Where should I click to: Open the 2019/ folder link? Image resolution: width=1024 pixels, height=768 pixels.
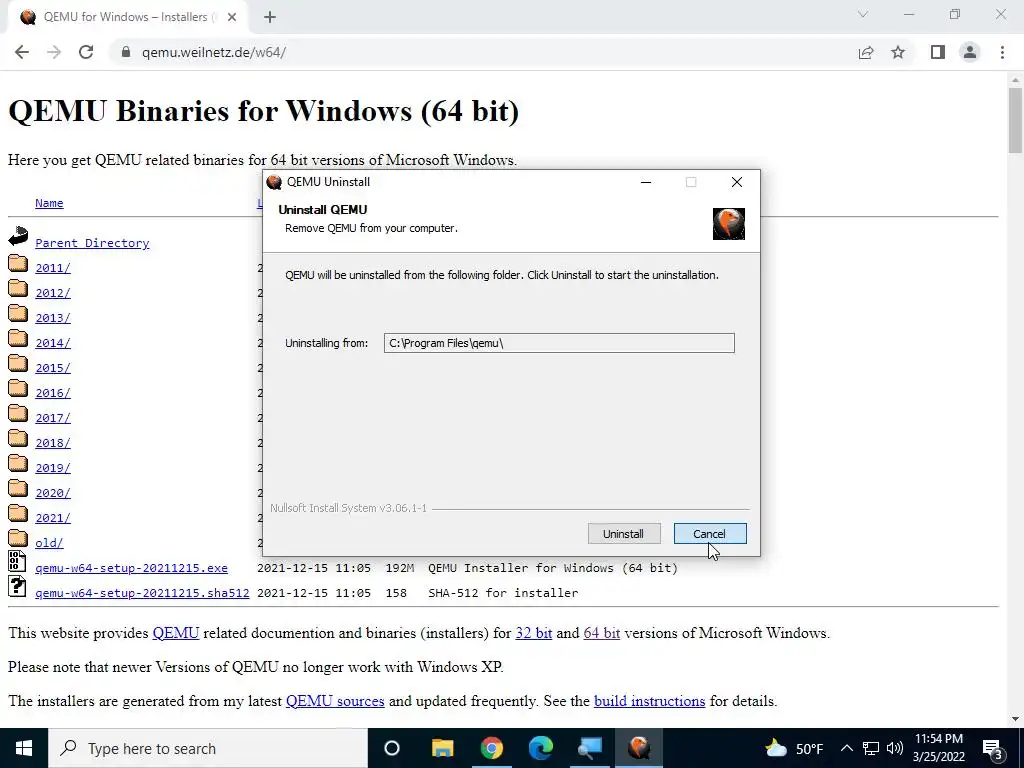click(52, 468)
